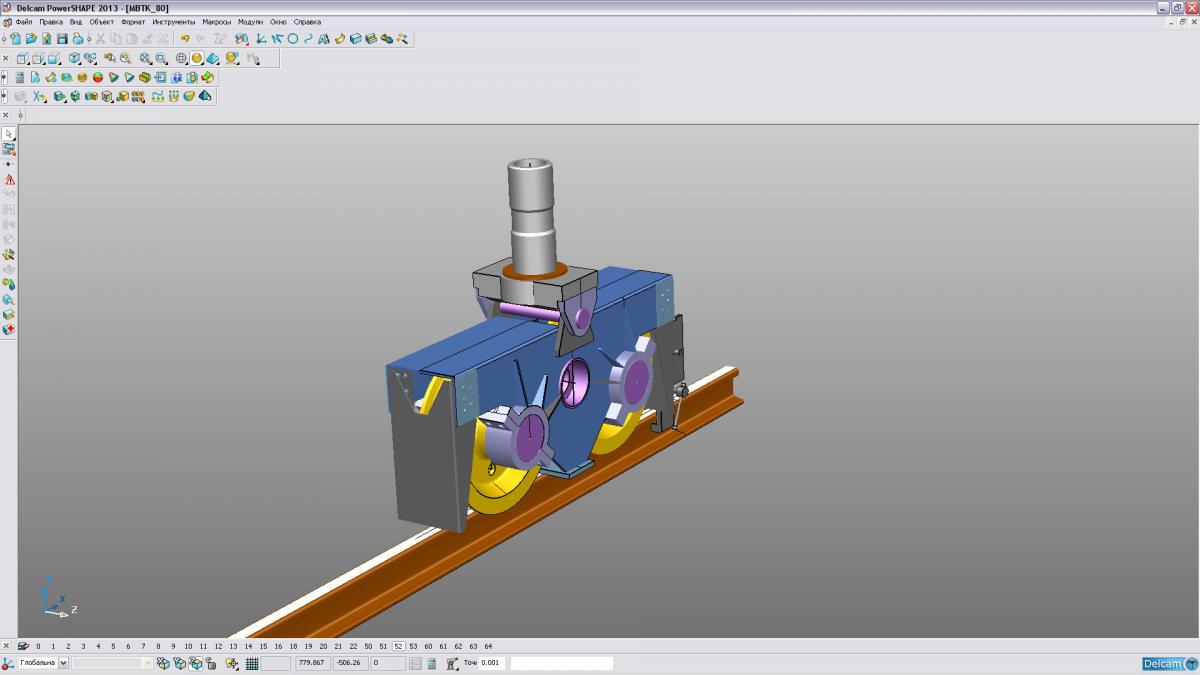This screenshot has width=1200, height=675.
Task: Open the Вид menu
Action: coord(76,21)
